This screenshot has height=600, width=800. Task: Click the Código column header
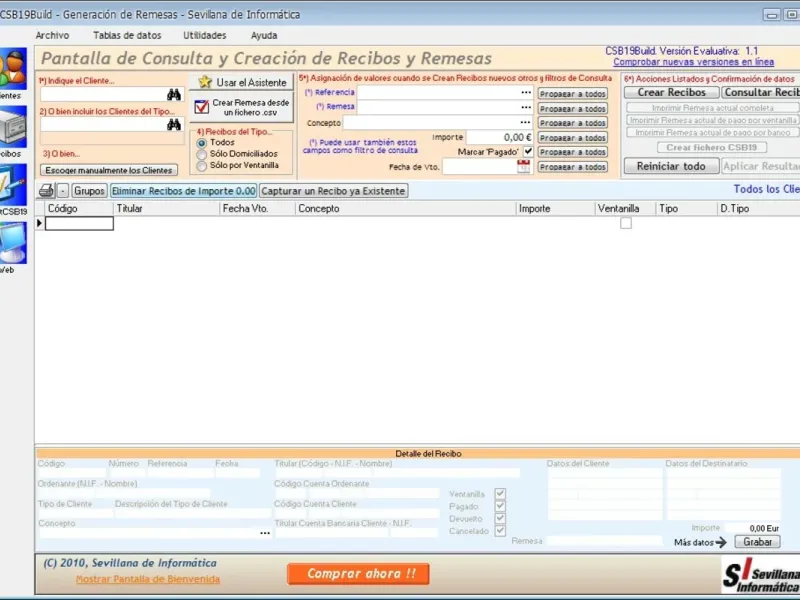tap(79, 208)
